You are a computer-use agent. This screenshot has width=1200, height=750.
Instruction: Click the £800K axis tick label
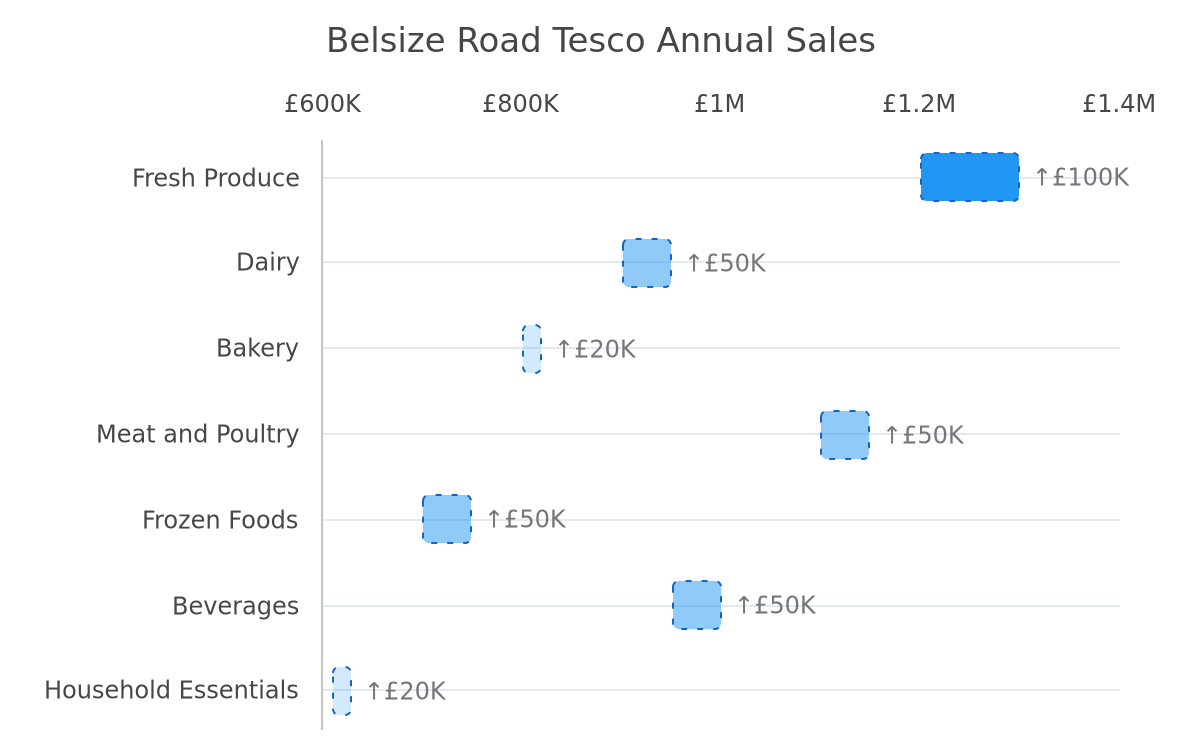pos(521,104)
